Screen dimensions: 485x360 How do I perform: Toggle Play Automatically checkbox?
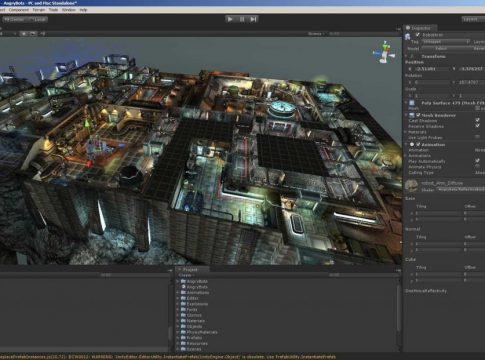tap(478, 161)
